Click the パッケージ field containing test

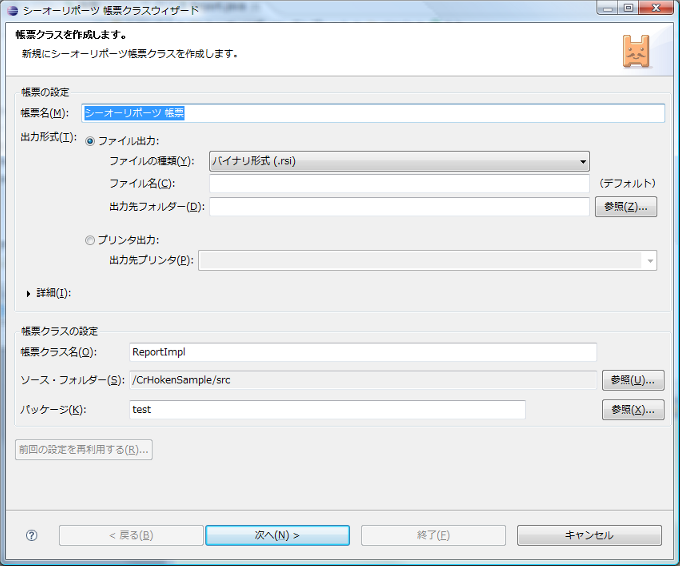pos(327,409)
